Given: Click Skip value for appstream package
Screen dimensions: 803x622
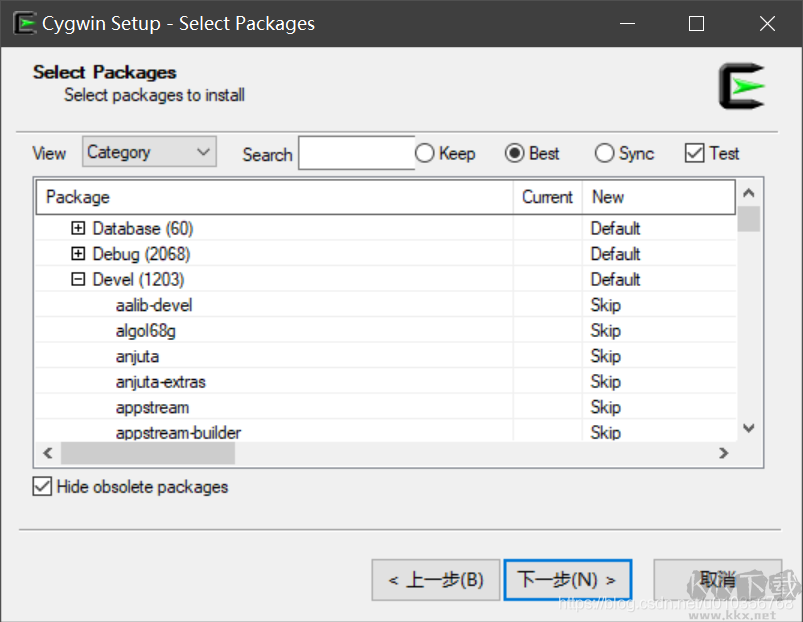Looking at the screenshot, I should pyautogui.click(x=605, y=407).
